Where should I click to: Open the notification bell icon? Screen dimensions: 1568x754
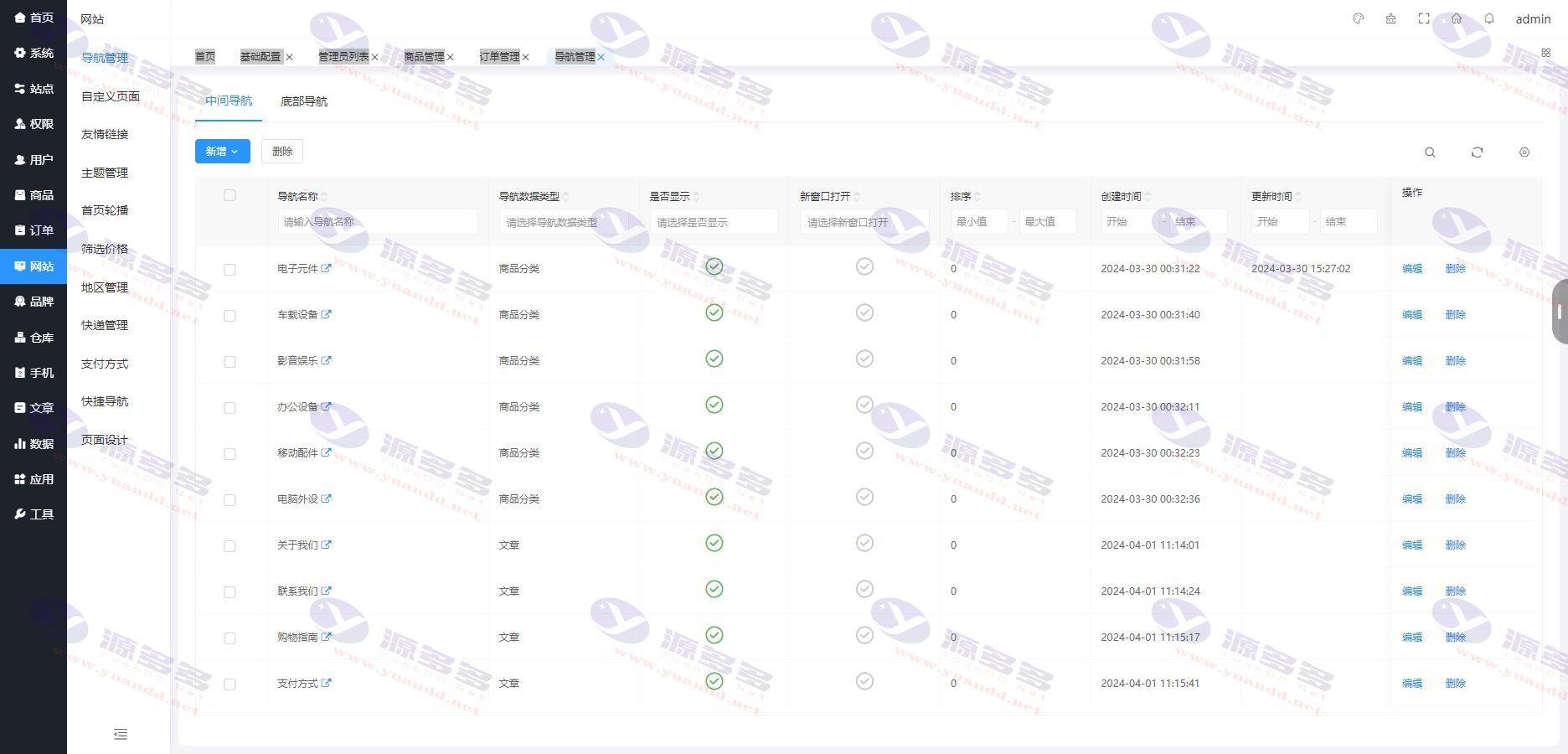1489,18
